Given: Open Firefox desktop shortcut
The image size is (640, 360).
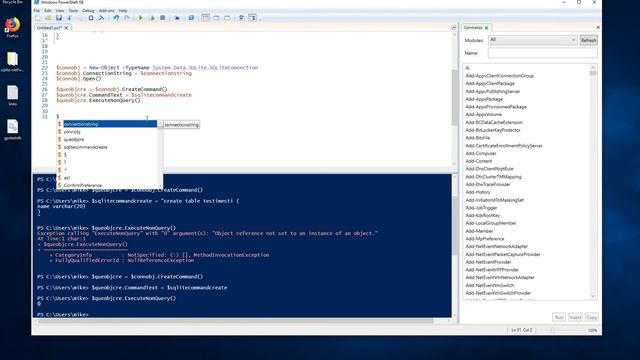Looking at the screenshot, I should (x=12, y=27).
